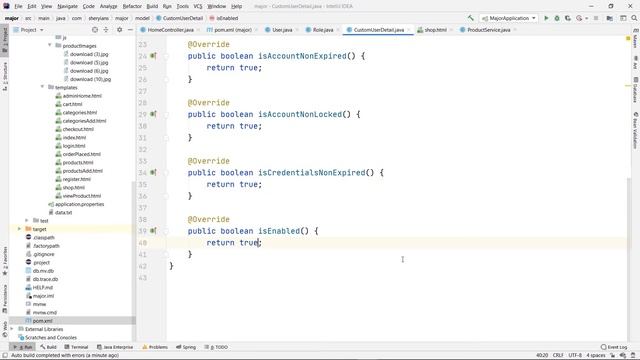
Task: Open the VCS menu
Action: pos(198,6)
